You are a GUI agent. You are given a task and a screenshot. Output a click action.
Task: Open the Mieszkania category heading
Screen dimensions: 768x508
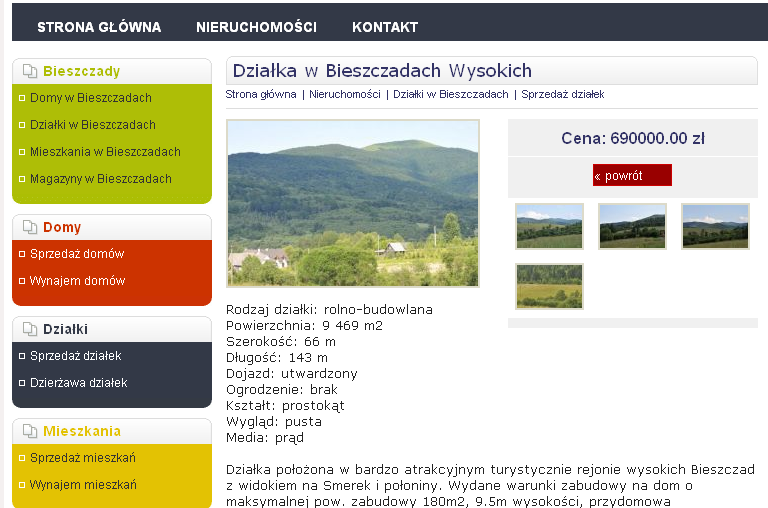coord(82,431)
